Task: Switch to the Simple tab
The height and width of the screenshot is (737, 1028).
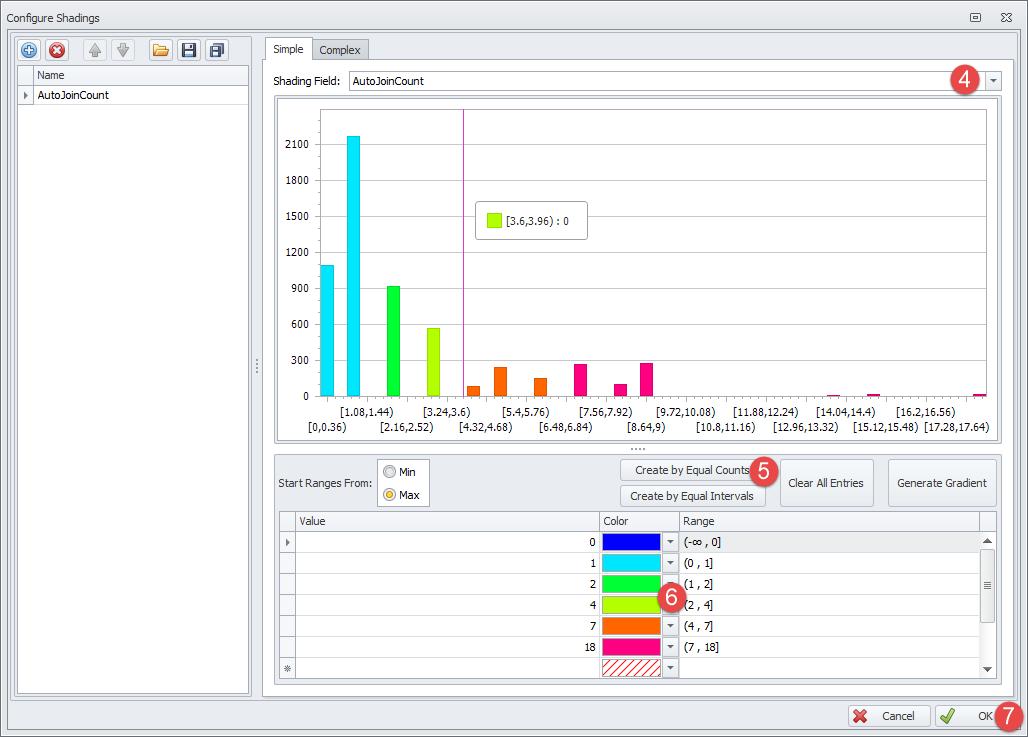Action: [x=288, y=50]
